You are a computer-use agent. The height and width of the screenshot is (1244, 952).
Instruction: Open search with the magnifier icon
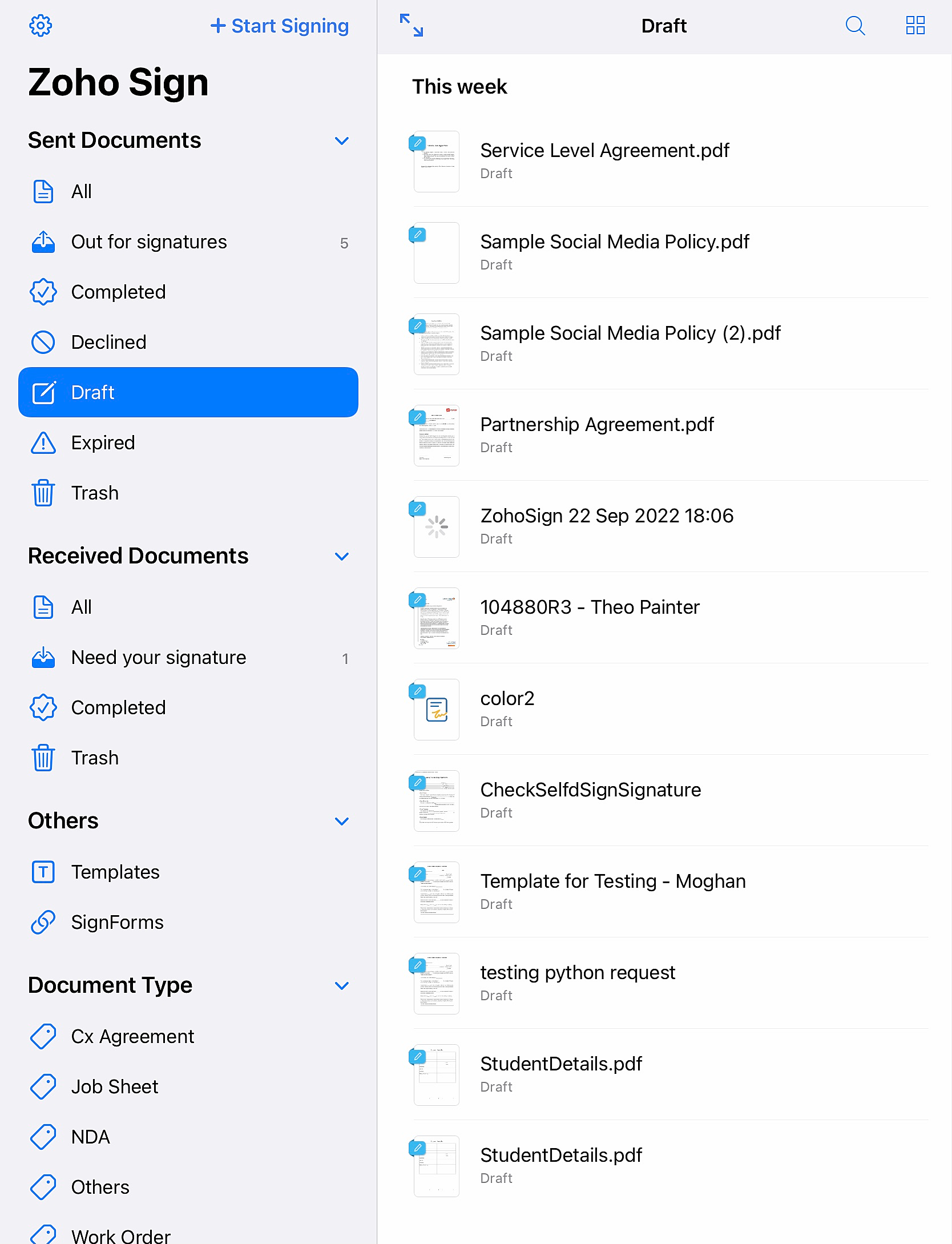(855, 26)
